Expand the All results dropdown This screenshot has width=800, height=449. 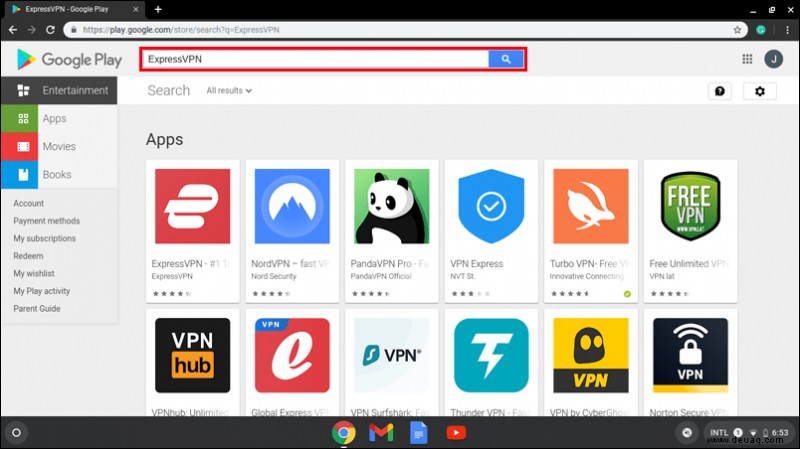[229, 91]
